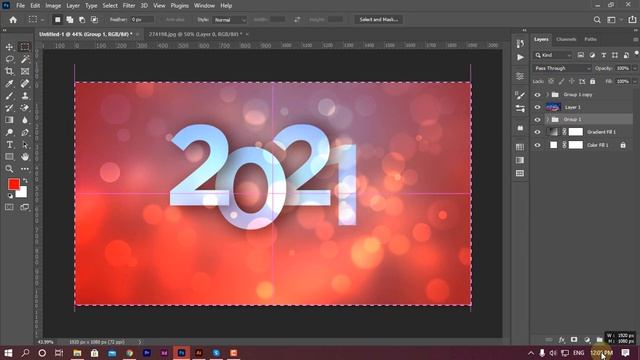The image size is (640, 360).
Task: Open the Filter menu
Action: [129, 6]
